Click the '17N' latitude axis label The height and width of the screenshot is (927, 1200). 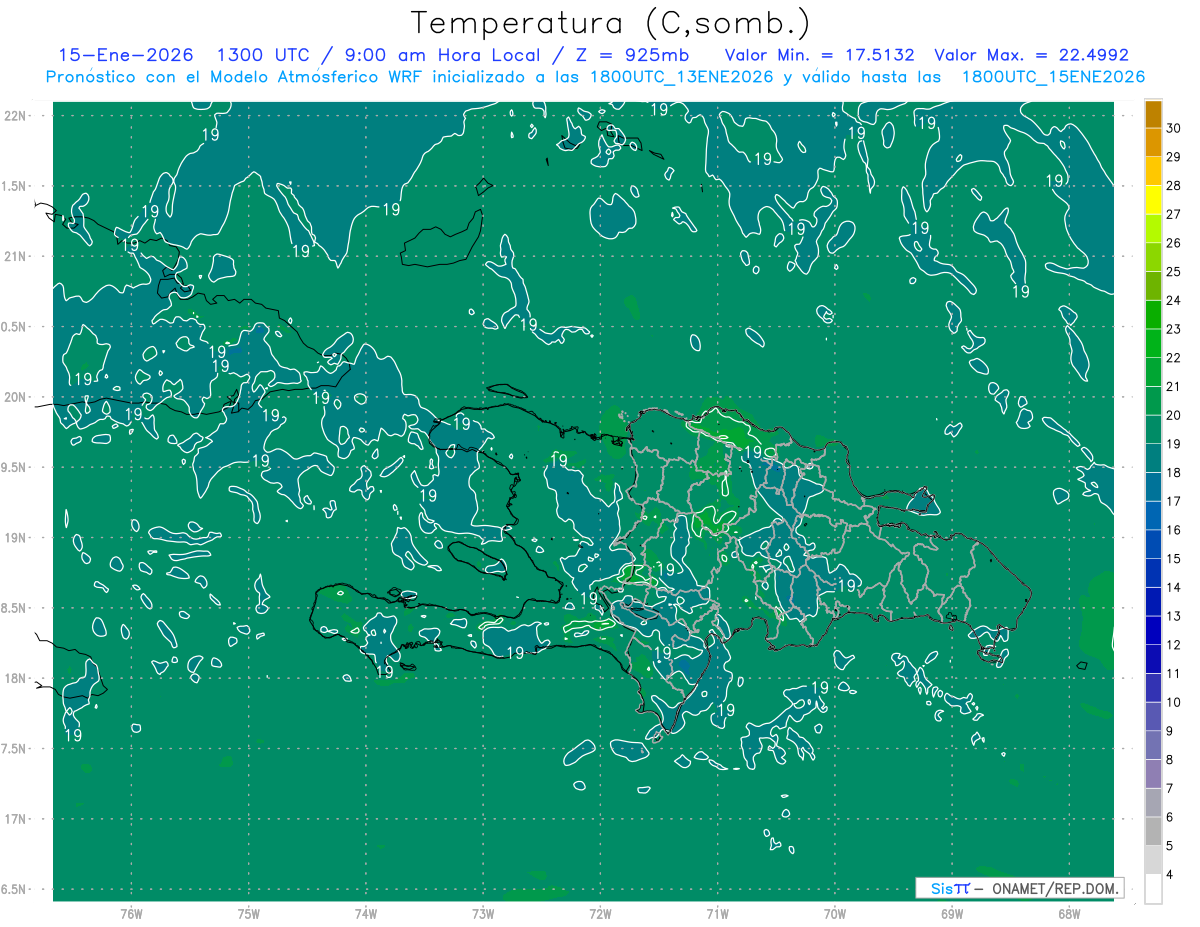[17, 819]
